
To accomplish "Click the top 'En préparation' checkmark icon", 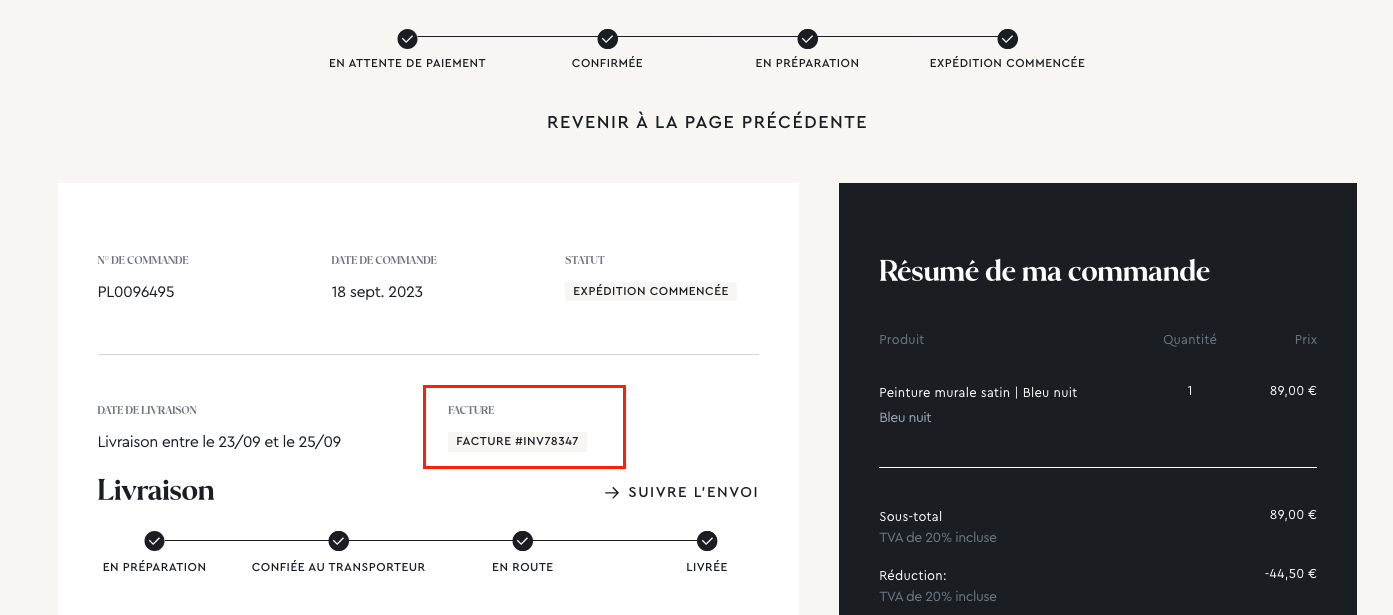I will (807, 39).
